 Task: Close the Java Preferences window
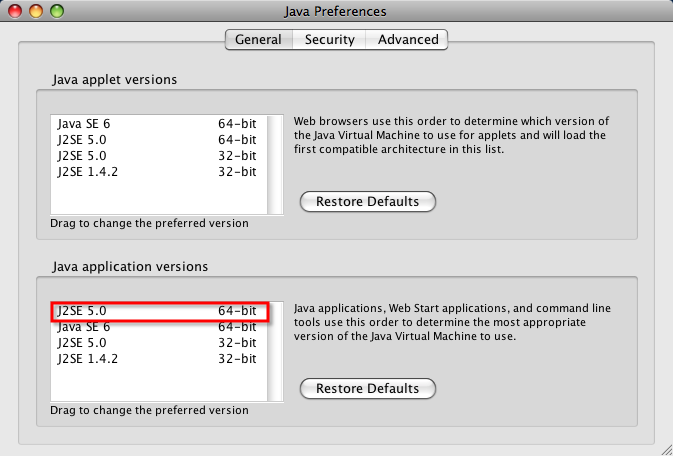pyautogui.click(x=15, y=11)
